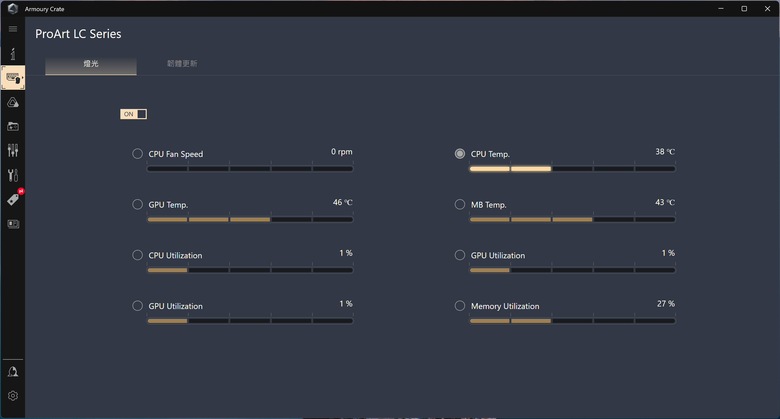Select the Devices icon in the sidebar
780x419 pixels.
[13, 78]
